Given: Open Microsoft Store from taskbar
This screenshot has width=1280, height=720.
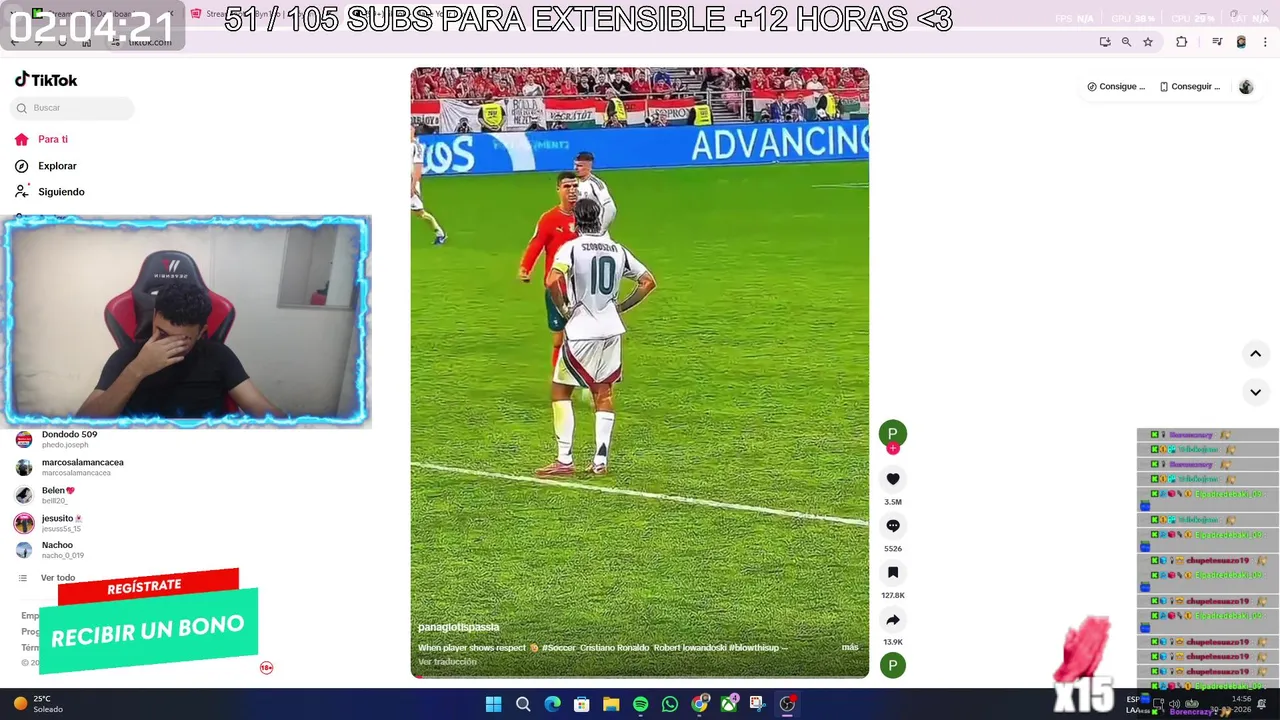Looking at the screenshot, I should click(x=581, y=705).
